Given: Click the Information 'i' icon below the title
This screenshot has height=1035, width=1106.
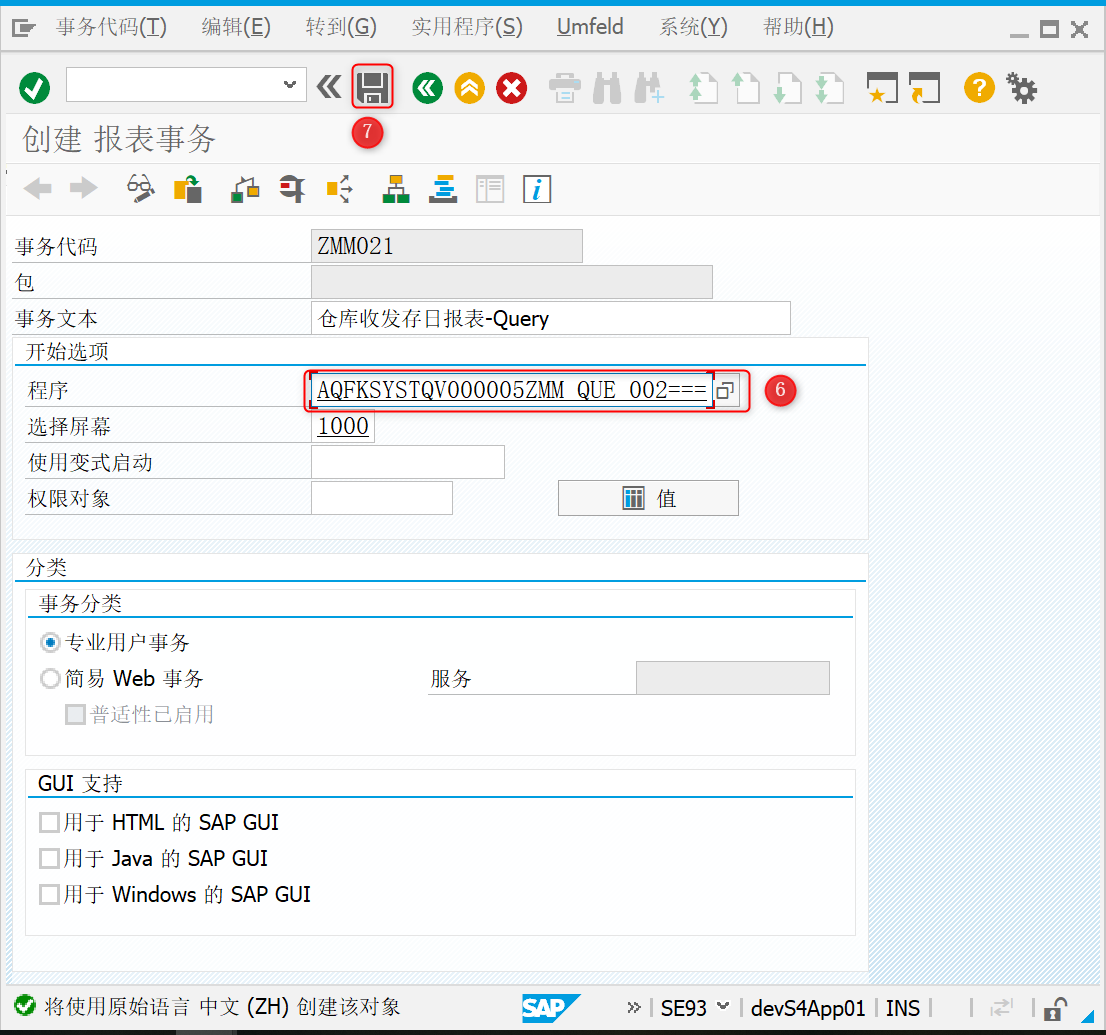Looking at the screenshot, I should 537,189.
